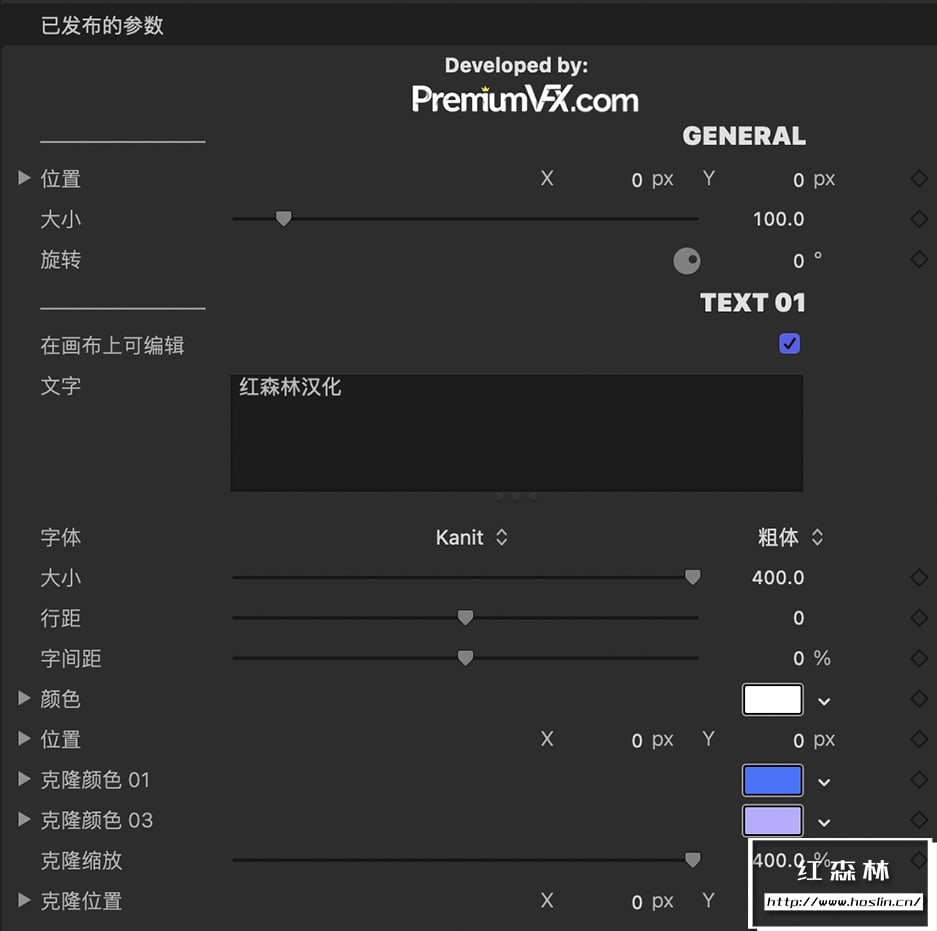Click the text 大小 keyframe diamond
The height and width of the screenshot is (931, 937).
[x=919, y=577]
